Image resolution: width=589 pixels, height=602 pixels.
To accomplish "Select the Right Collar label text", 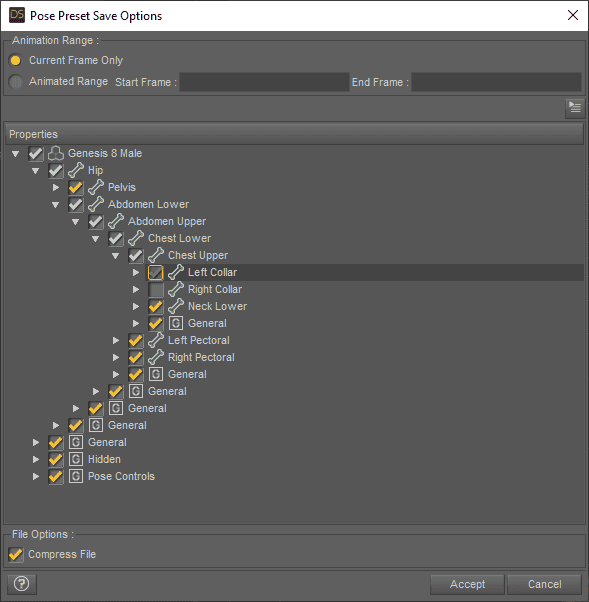I will point(215,289).
